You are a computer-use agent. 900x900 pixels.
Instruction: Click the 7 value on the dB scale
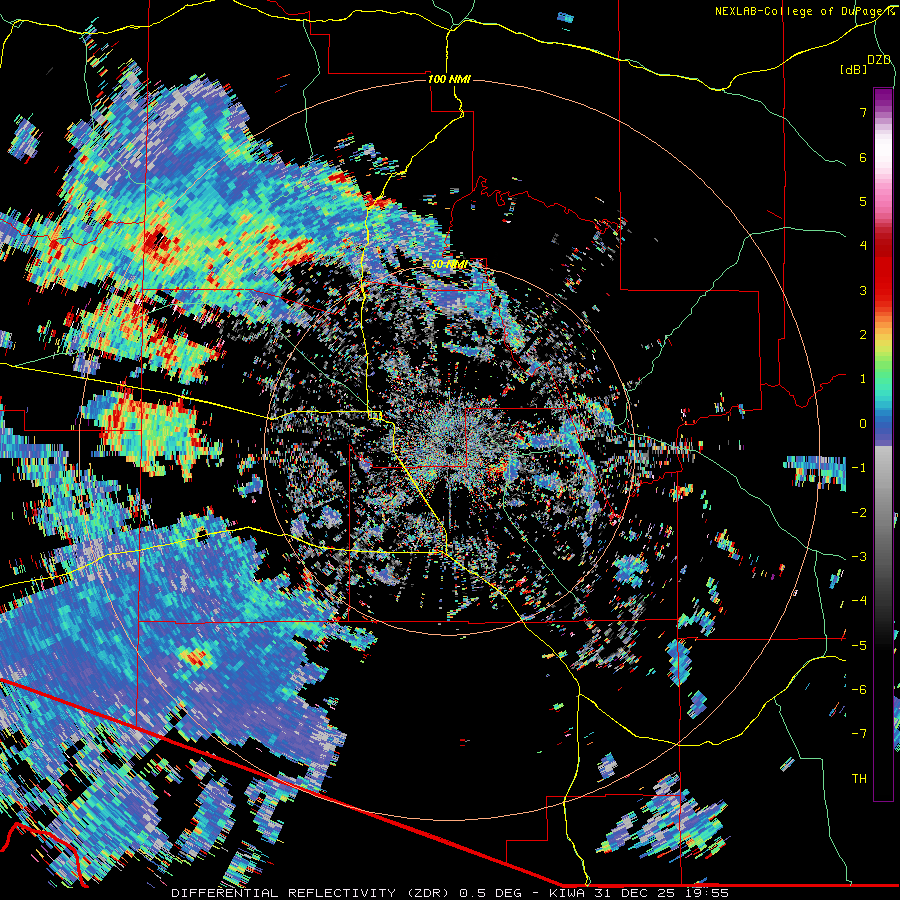tap(863, 112)
